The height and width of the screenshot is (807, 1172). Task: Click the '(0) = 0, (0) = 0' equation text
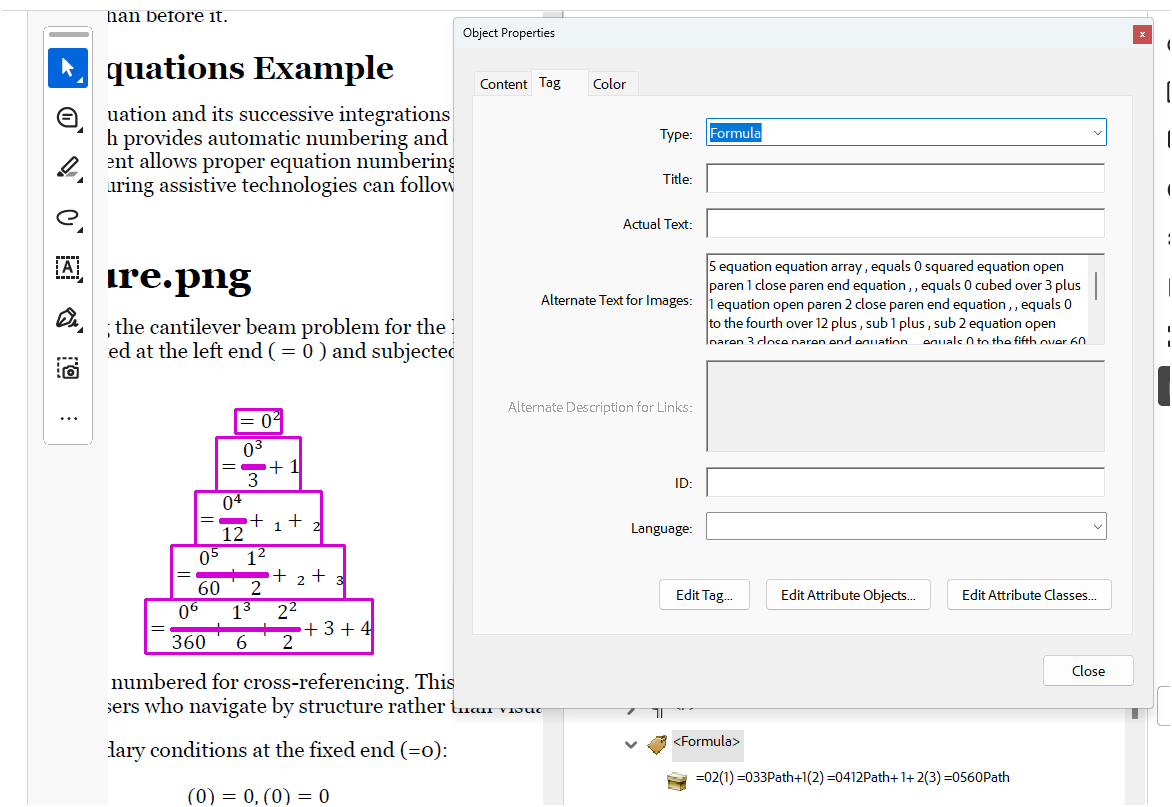click(259, 796)
